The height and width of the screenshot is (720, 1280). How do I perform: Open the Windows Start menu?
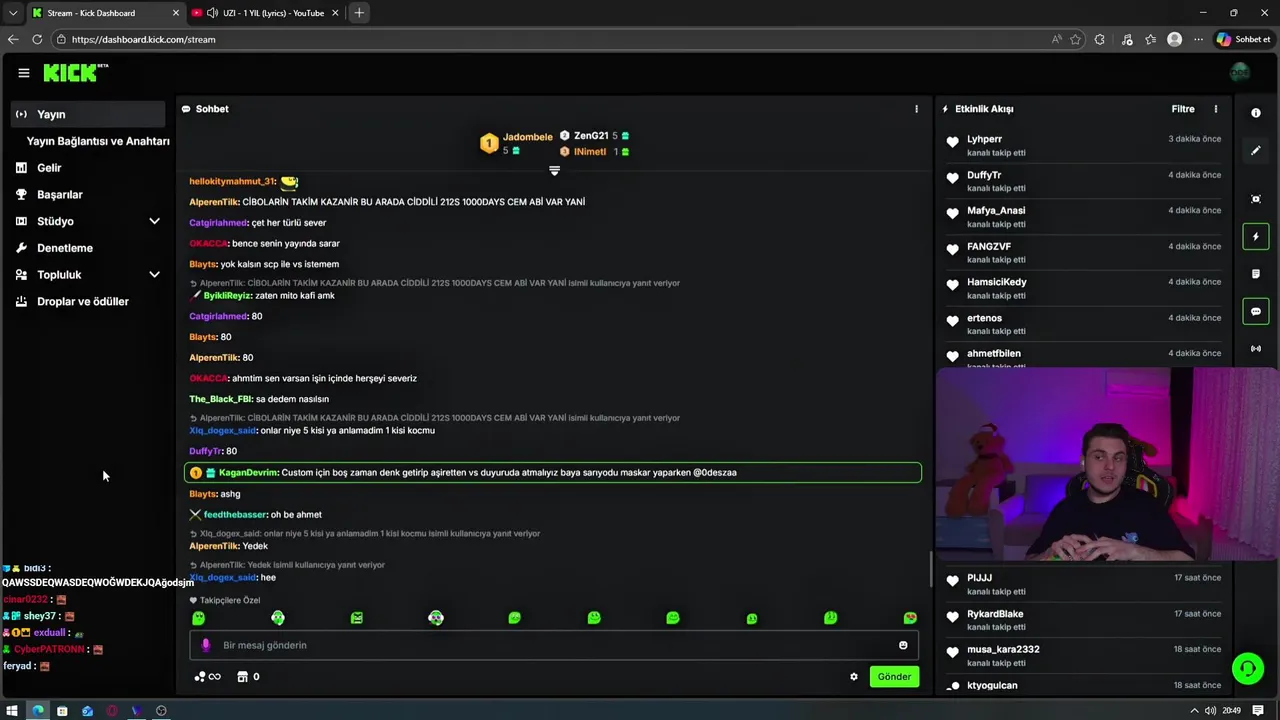(x=12, y=711)
